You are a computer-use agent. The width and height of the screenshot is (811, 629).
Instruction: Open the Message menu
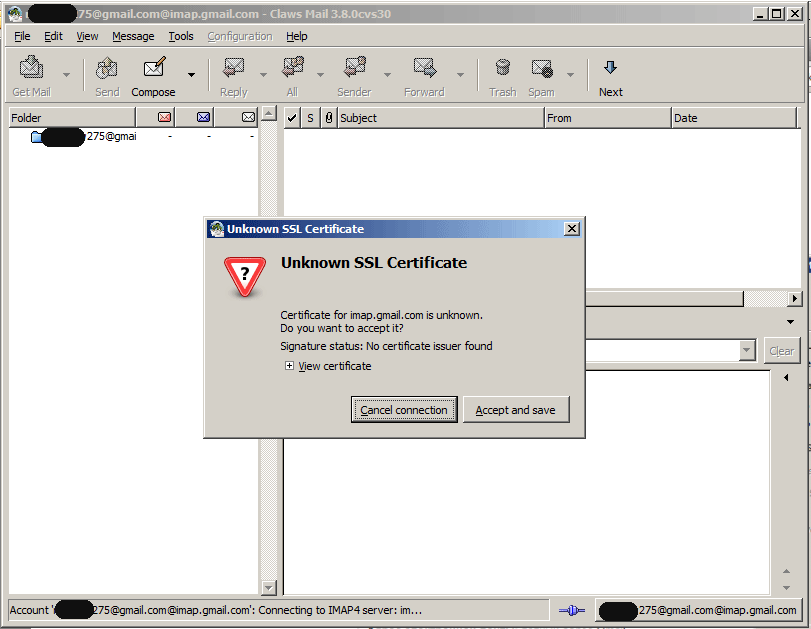[x=133, y=36]
